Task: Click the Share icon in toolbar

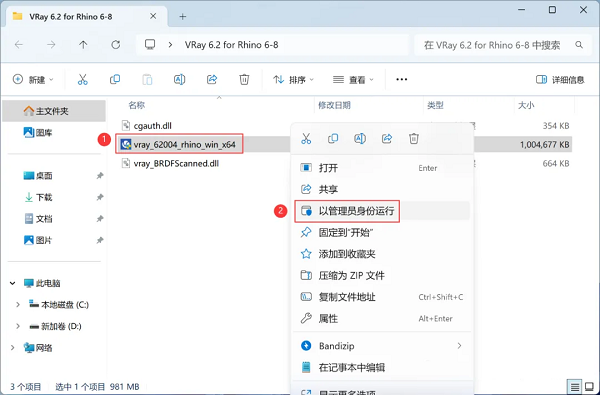Action: [212, 79]
